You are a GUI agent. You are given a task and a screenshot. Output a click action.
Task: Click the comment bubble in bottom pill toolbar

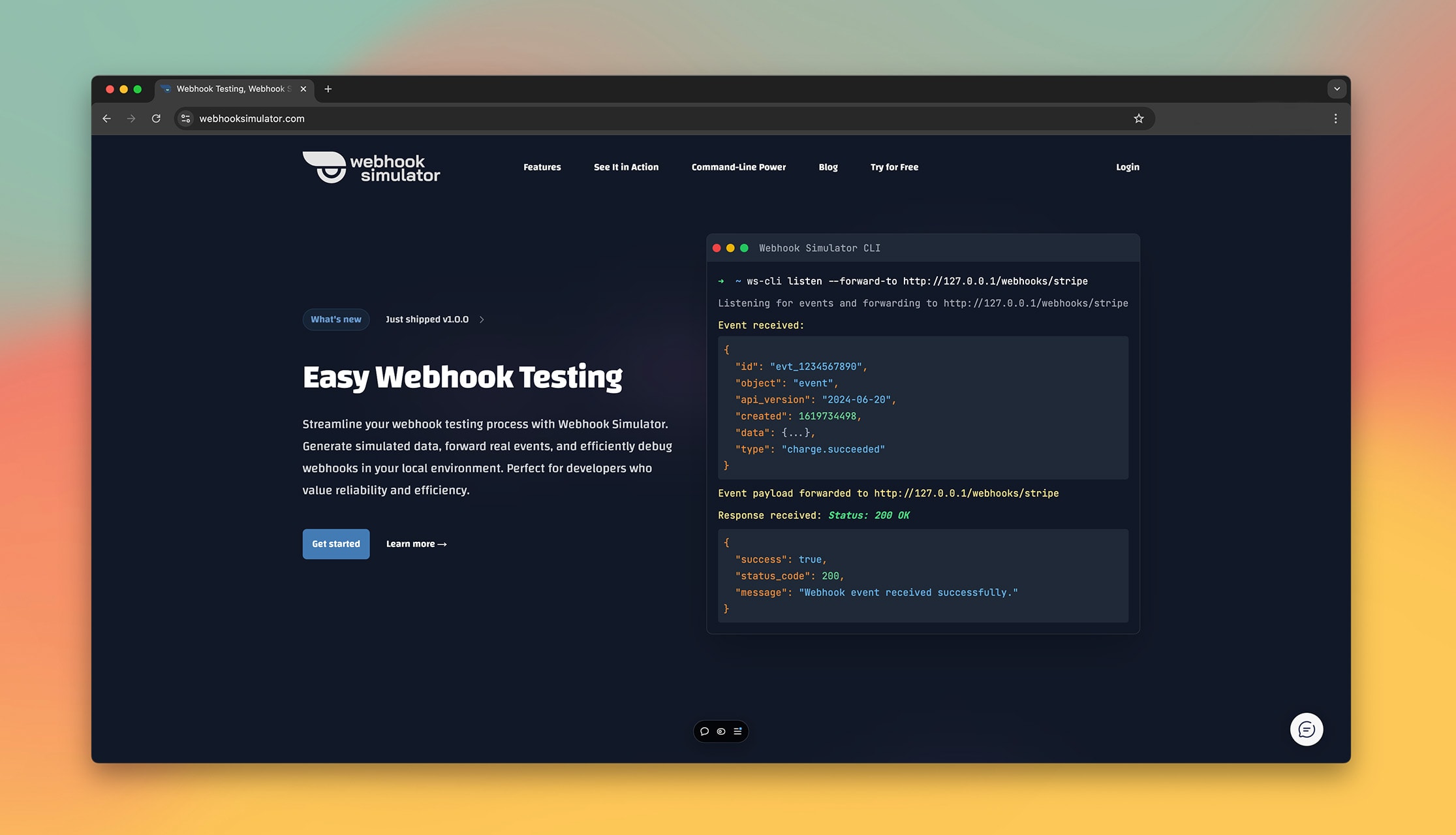704,731
